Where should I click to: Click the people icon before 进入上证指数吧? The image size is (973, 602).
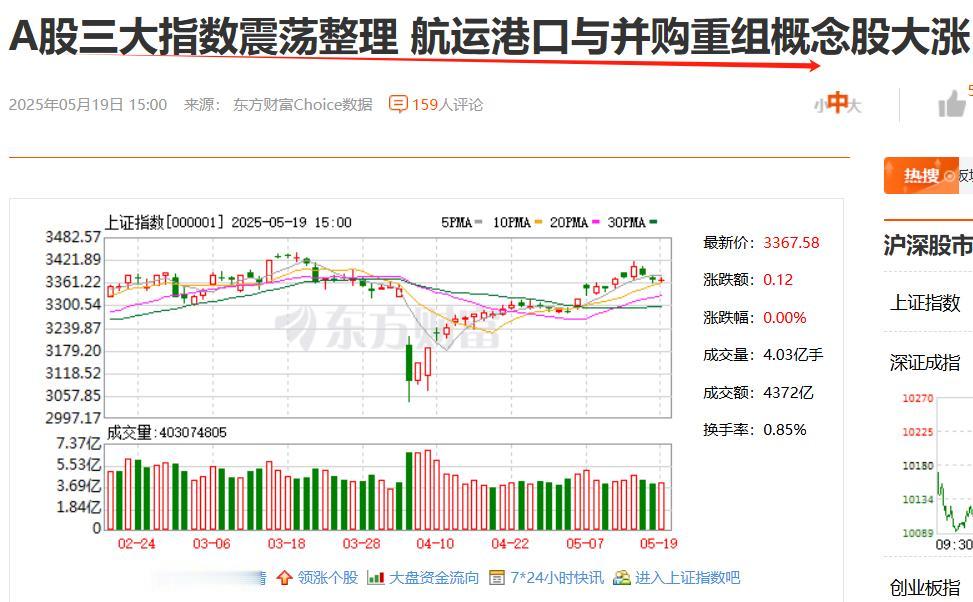pyautogui.click(x=621, y=578)
